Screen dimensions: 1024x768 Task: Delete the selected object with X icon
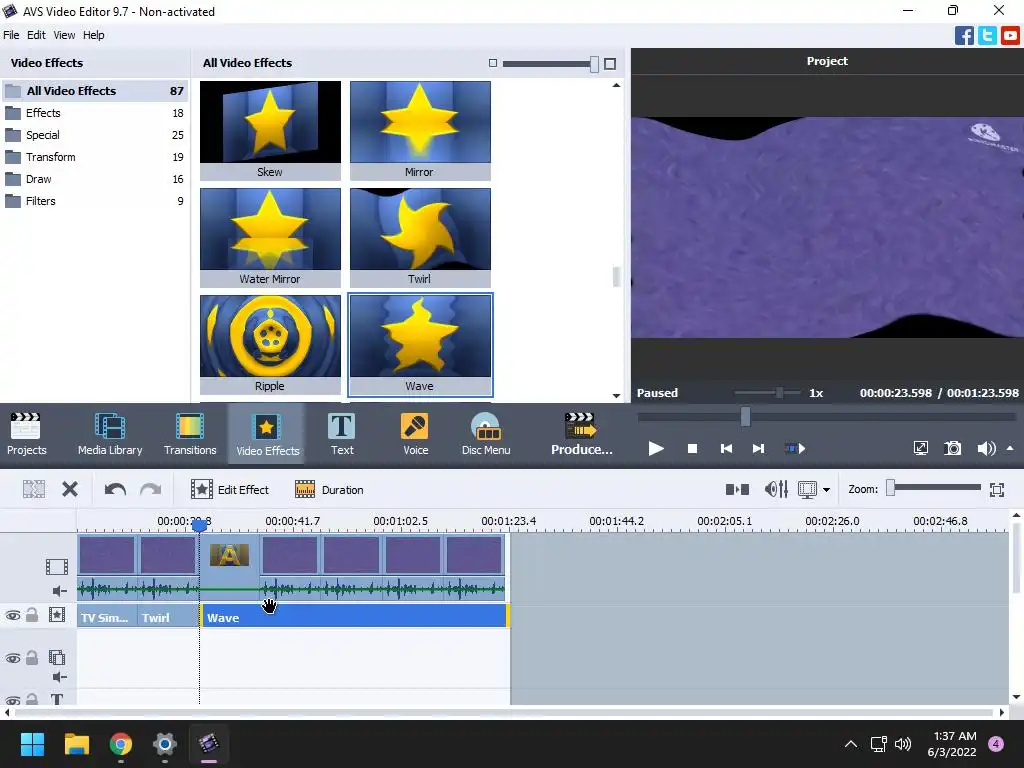(70, 489)
